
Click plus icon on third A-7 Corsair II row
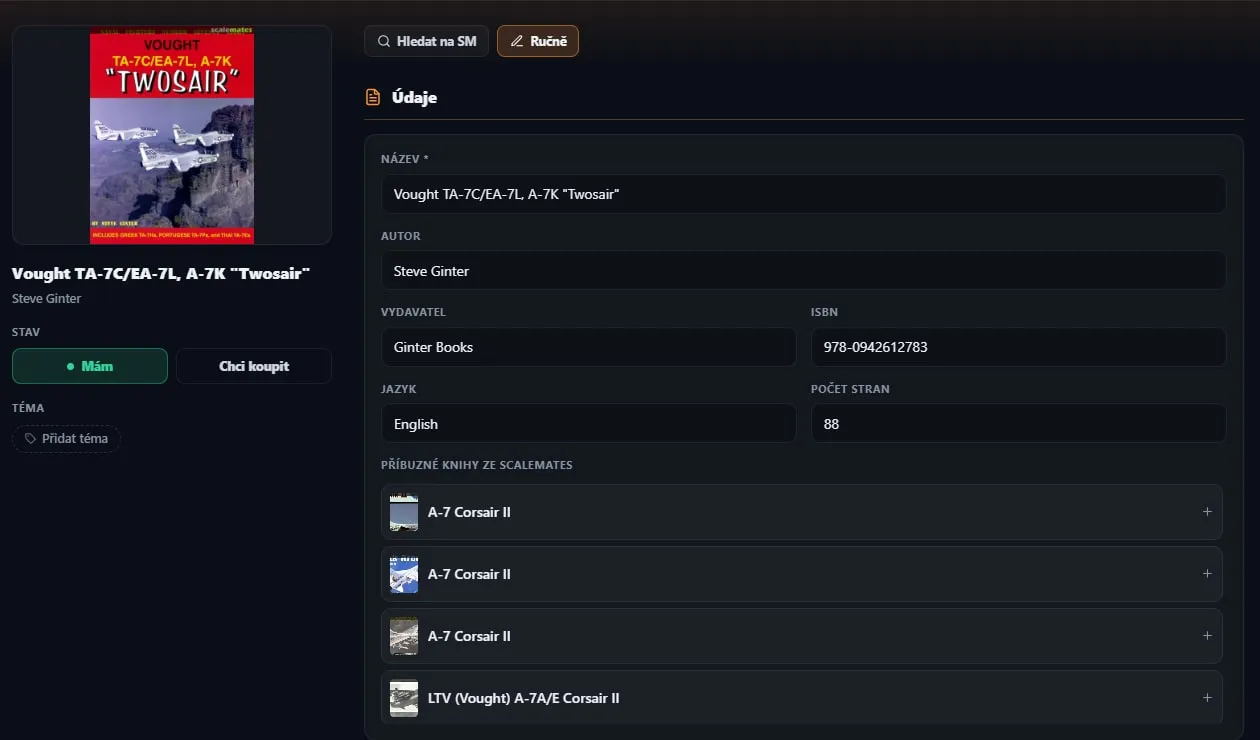click(x=1207, y=636)
